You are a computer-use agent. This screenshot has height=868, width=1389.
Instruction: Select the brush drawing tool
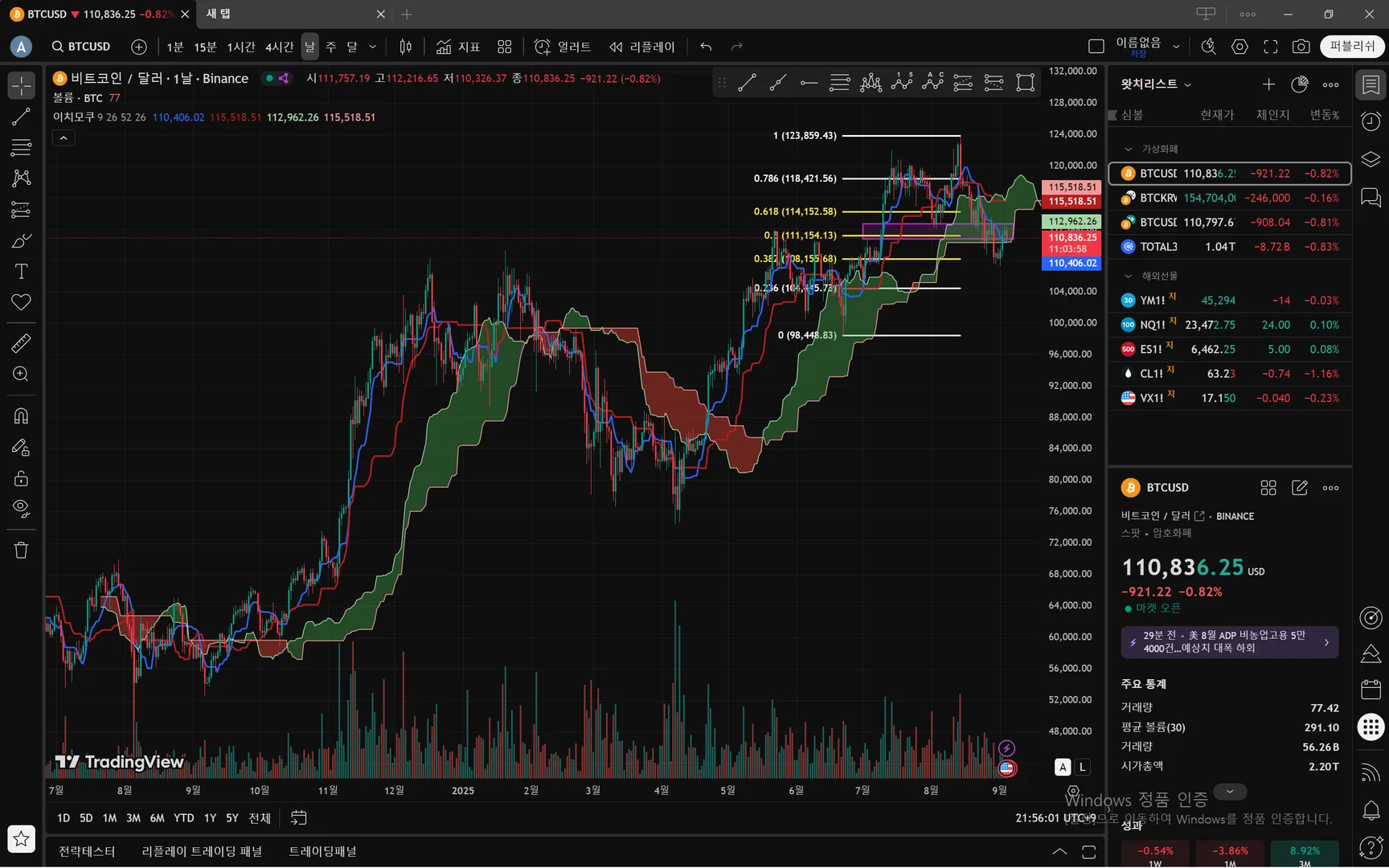click(x=22, y=240)
